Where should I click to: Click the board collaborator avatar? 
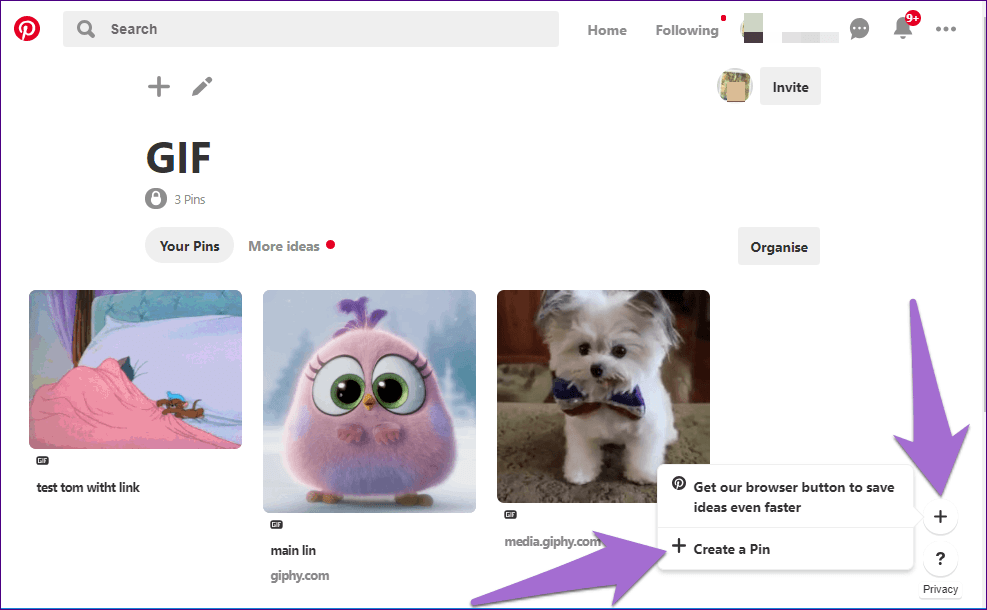(x=735, y=86)
